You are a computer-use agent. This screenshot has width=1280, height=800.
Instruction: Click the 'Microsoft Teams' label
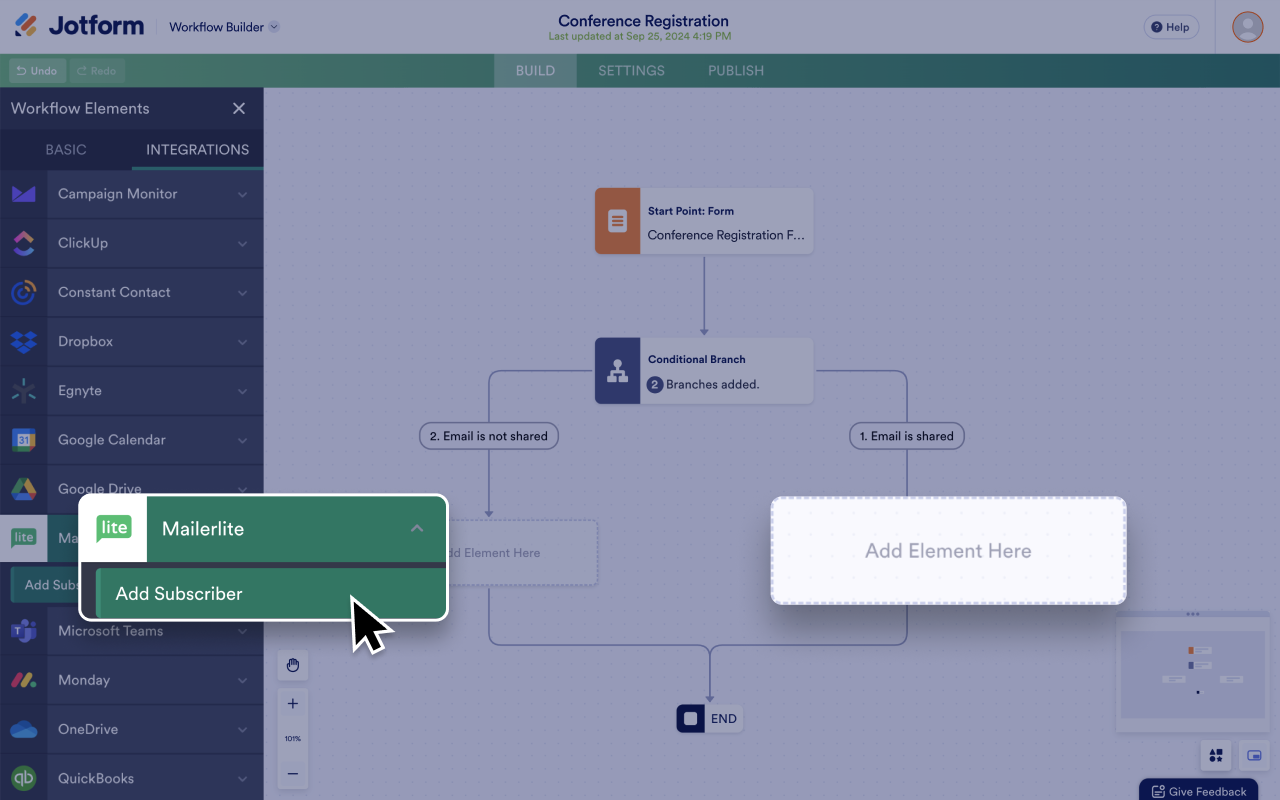coord(110,631)
